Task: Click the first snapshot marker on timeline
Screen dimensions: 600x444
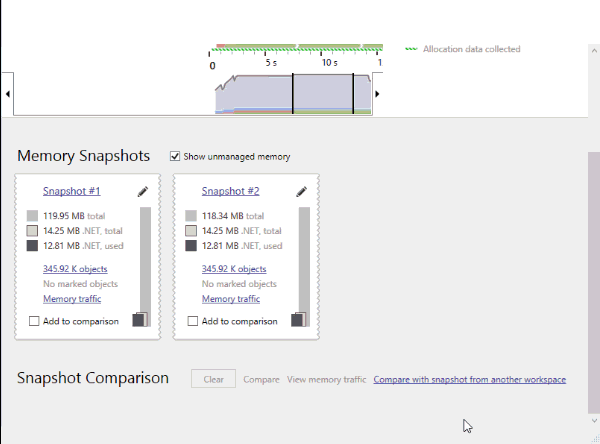Action: [x=293, y=94]
